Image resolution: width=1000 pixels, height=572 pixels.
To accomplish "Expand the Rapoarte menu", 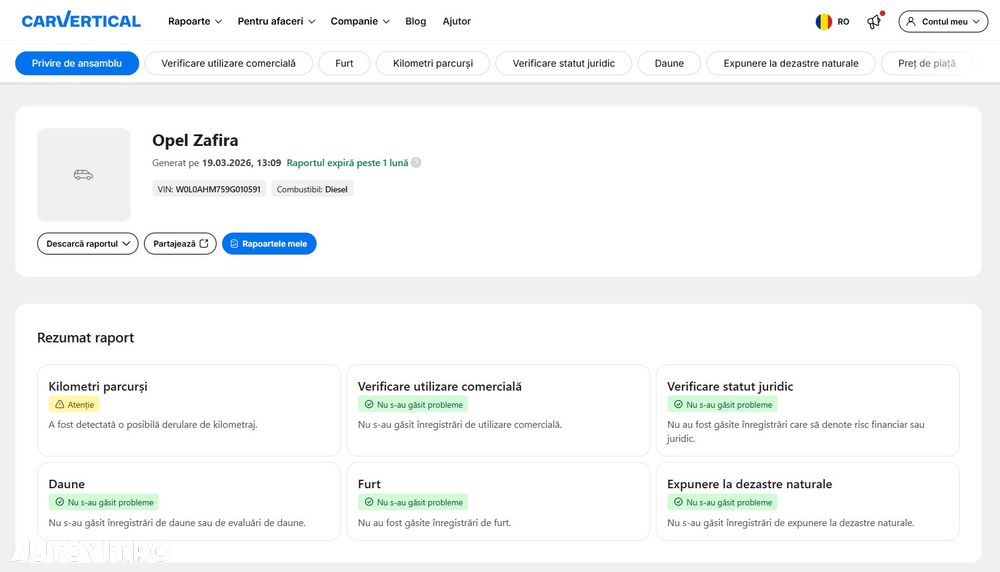I will click(x=195, y=21).
